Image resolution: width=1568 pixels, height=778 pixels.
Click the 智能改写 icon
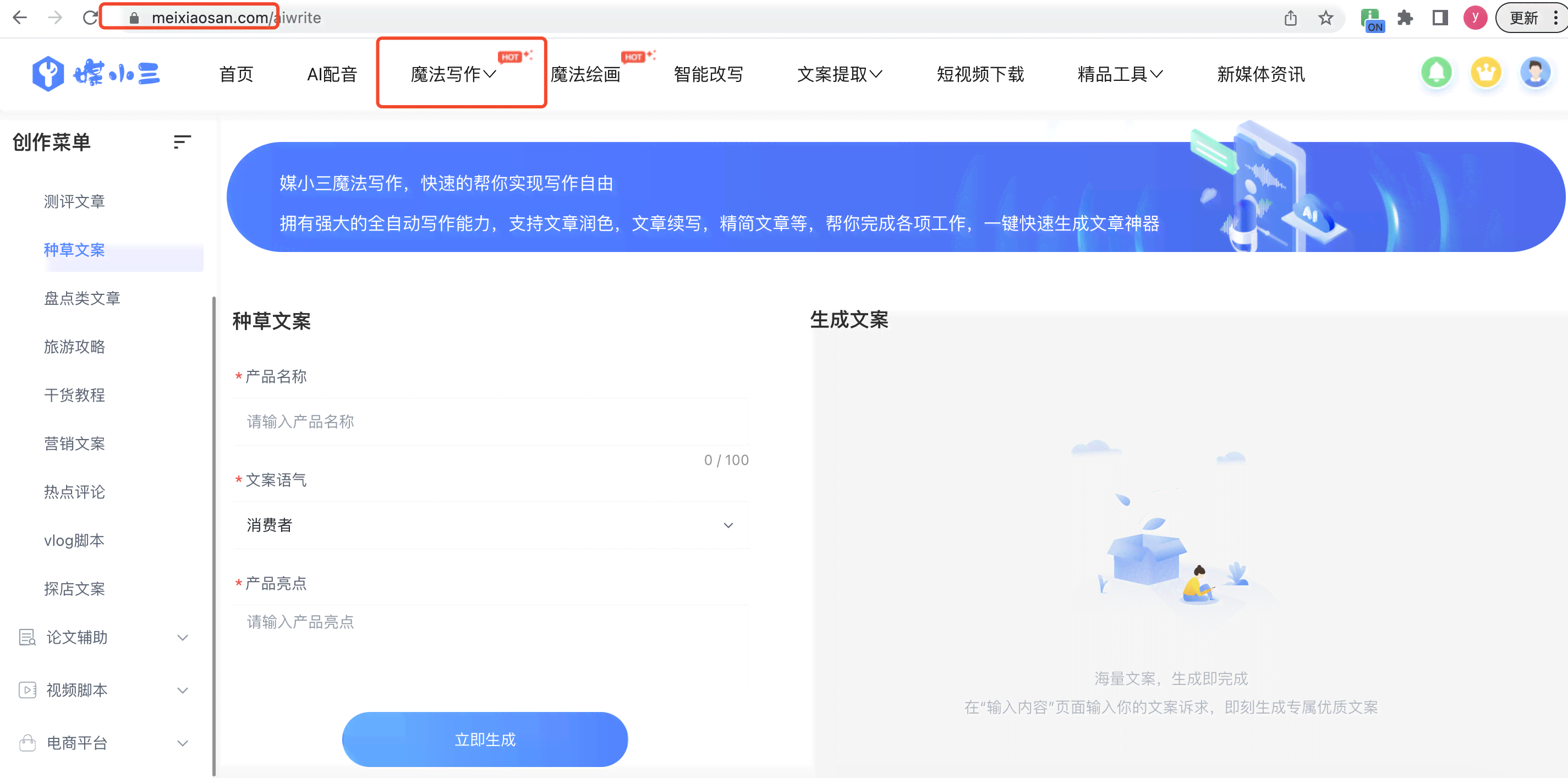click(x=710, y=74)
